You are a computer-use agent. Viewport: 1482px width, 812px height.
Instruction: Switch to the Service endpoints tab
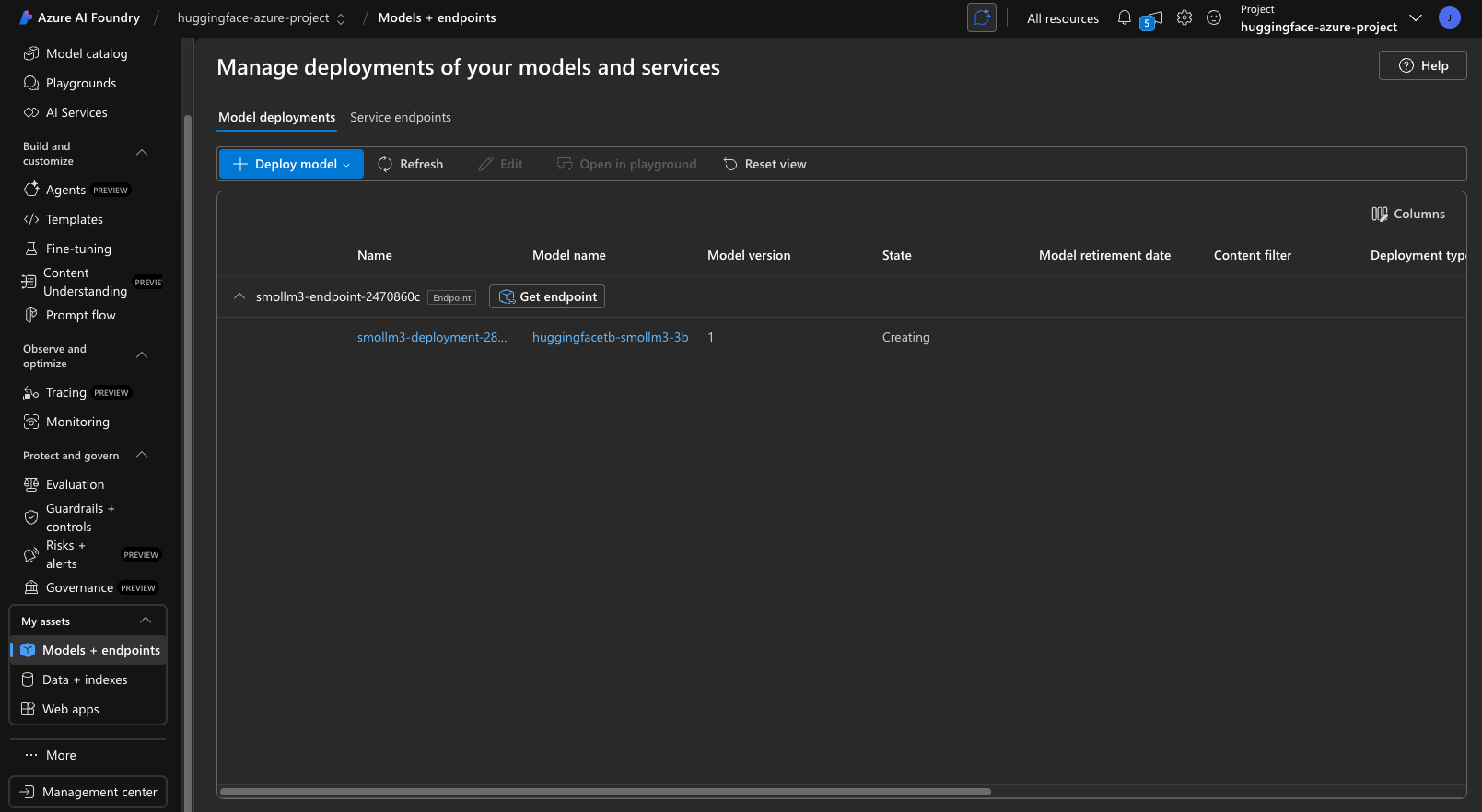point(401,117)
